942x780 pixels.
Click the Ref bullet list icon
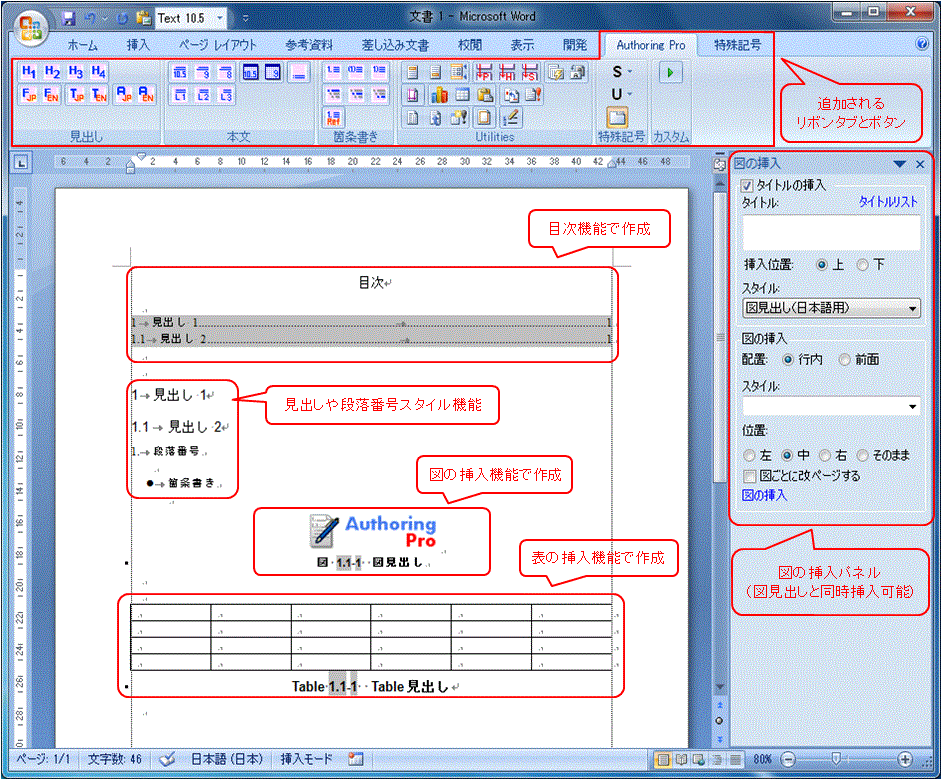coord(333,118)
